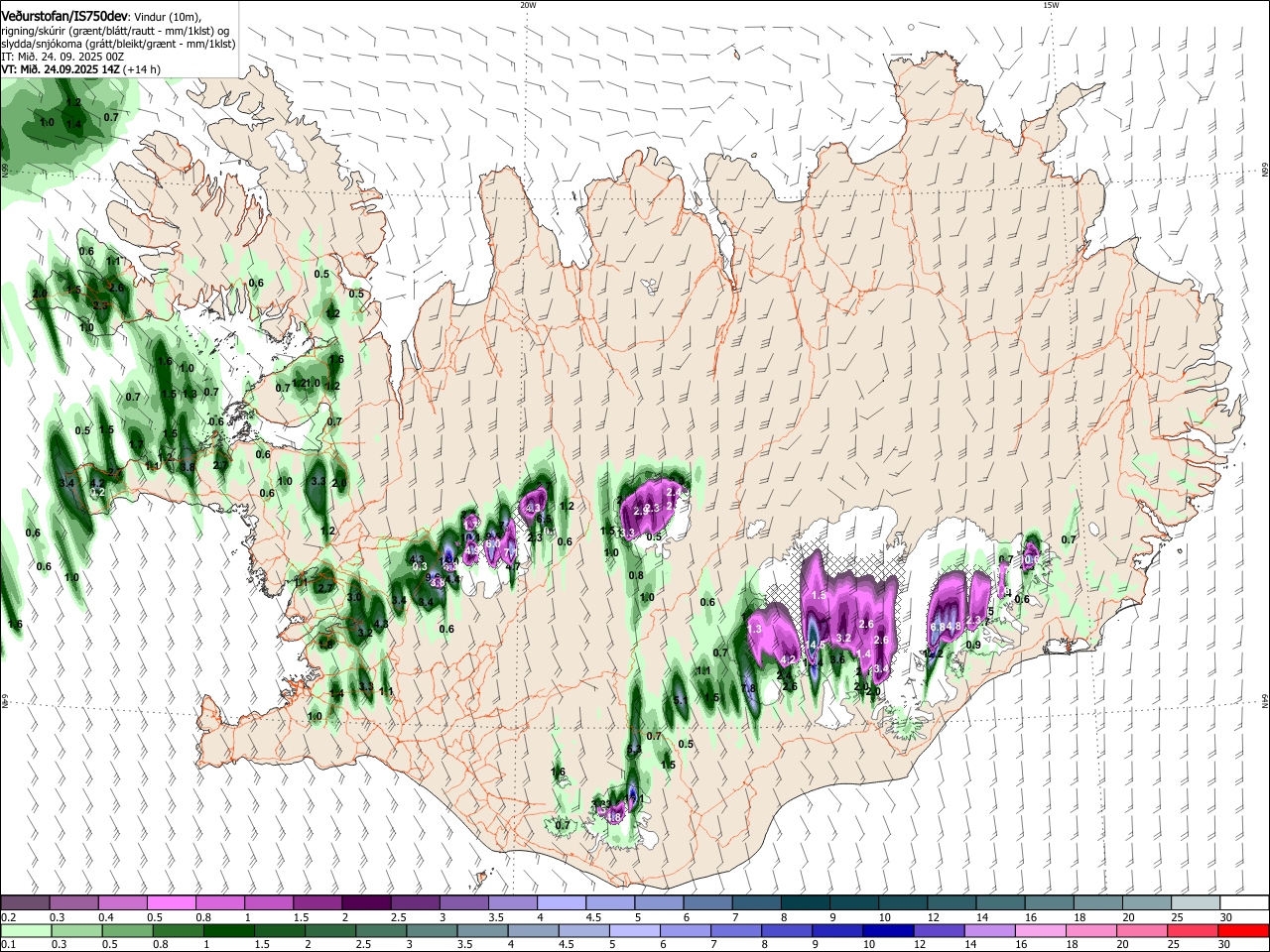Click the 'slydda/snjókoma' legend description line

click(x=118, y=44)
